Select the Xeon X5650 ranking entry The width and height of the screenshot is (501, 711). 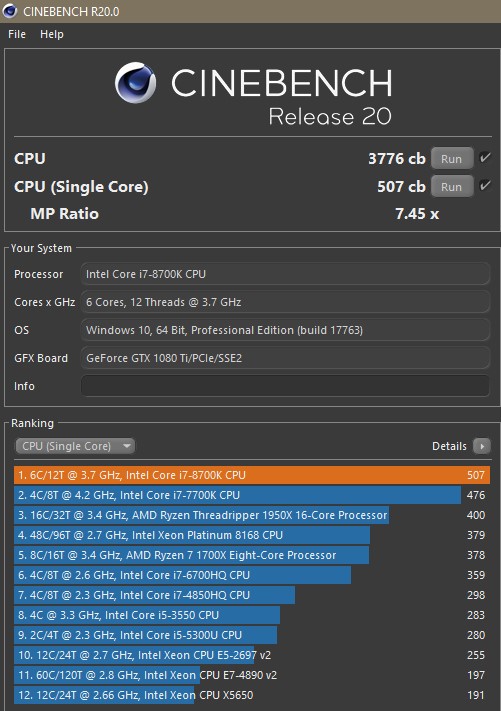pos(252,695)
